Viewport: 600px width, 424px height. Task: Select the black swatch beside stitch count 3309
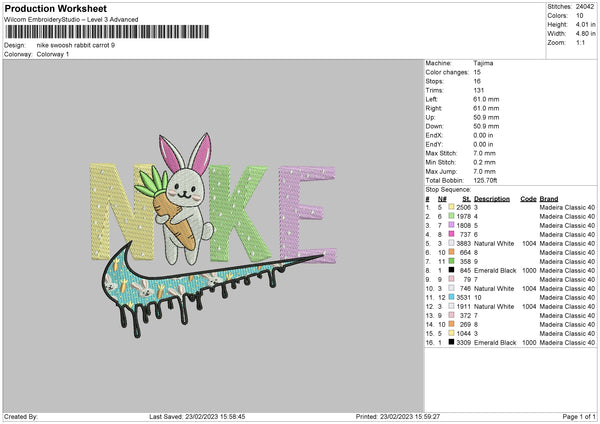coord(451,342)
